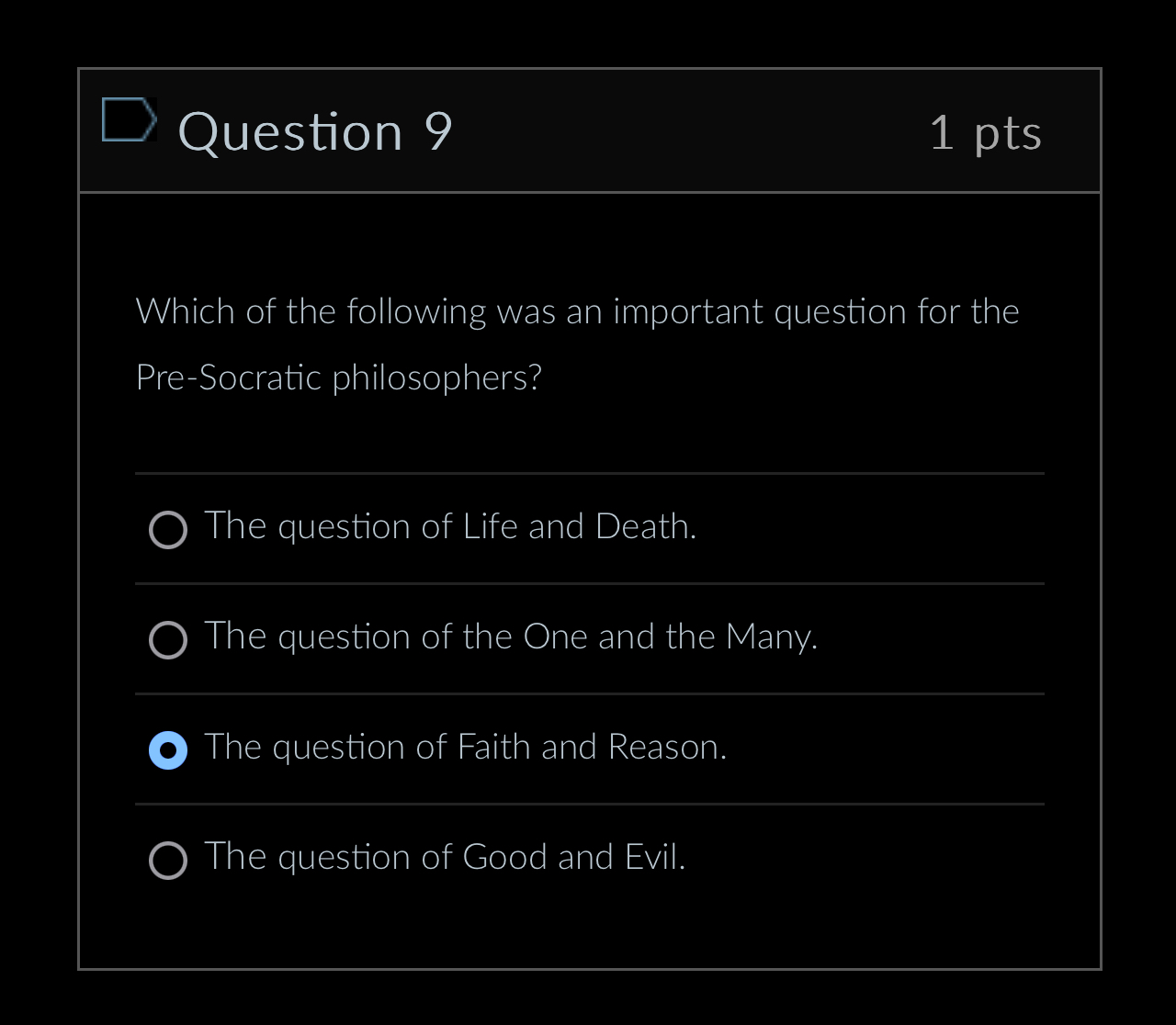
Task: Click the 'The question of Faith and Reason.' text
Action: (x=464, y=747)
